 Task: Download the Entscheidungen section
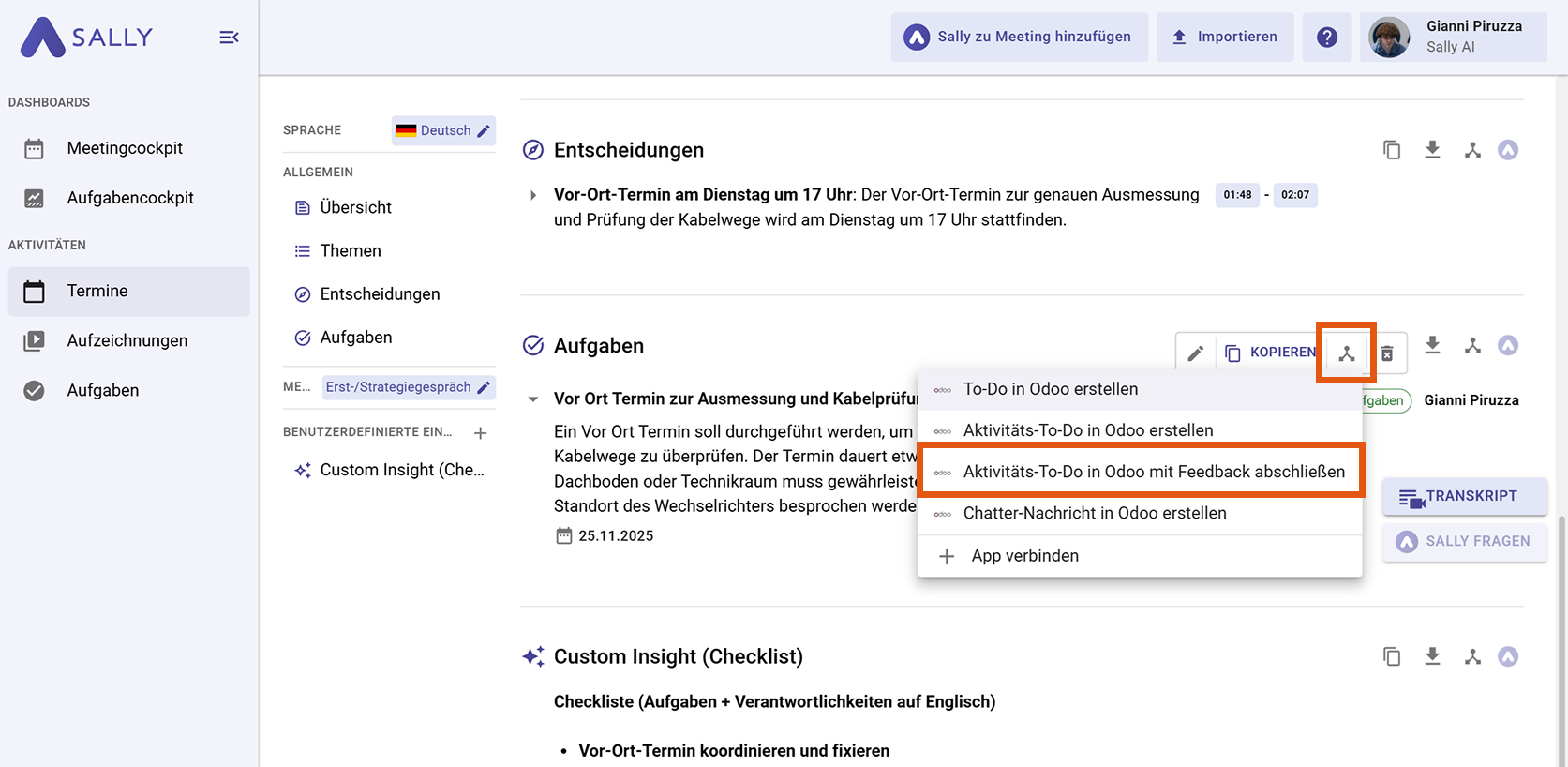point(1432,150)
